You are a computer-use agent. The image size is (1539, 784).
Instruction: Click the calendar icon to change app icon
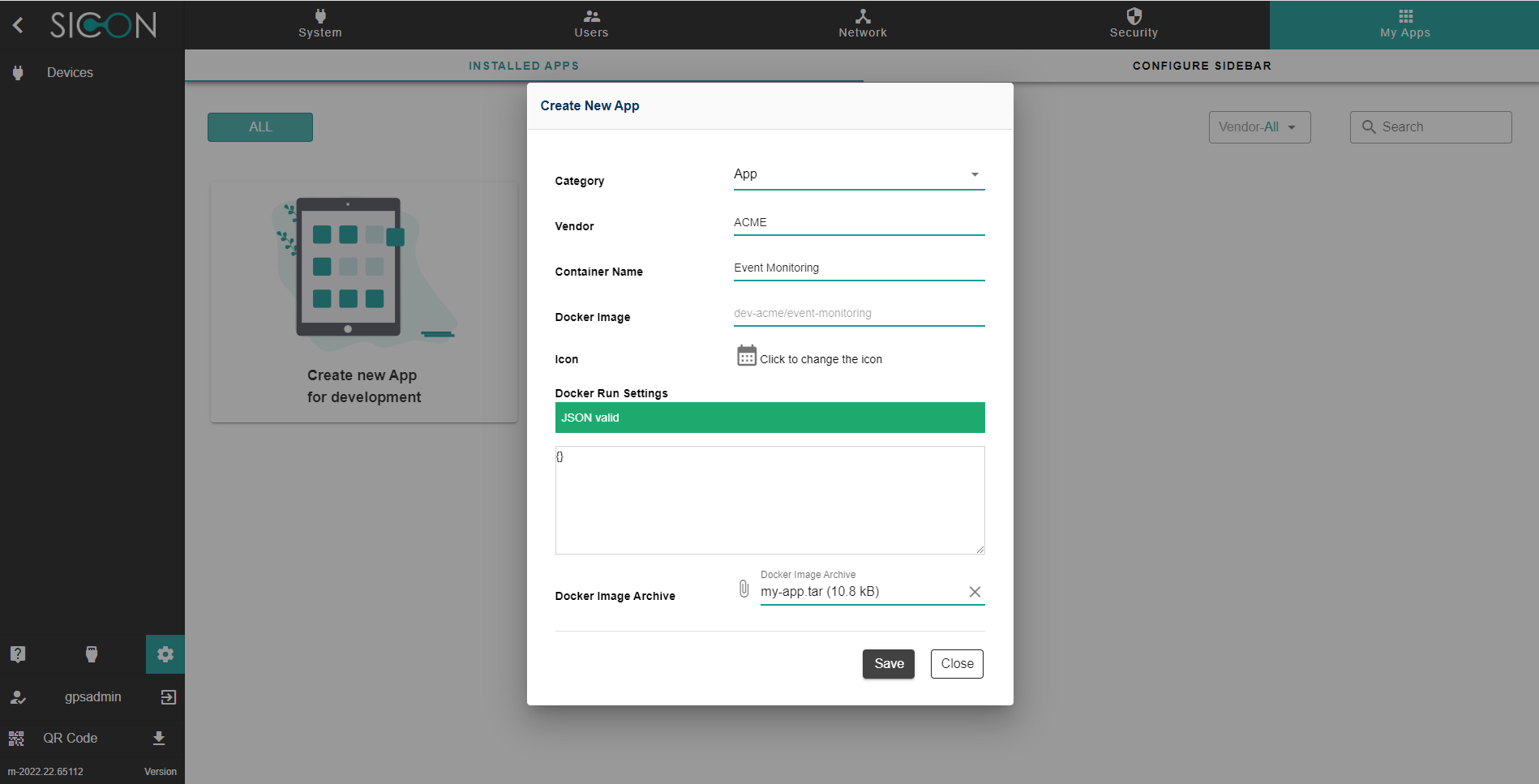[x=746, y=356]
